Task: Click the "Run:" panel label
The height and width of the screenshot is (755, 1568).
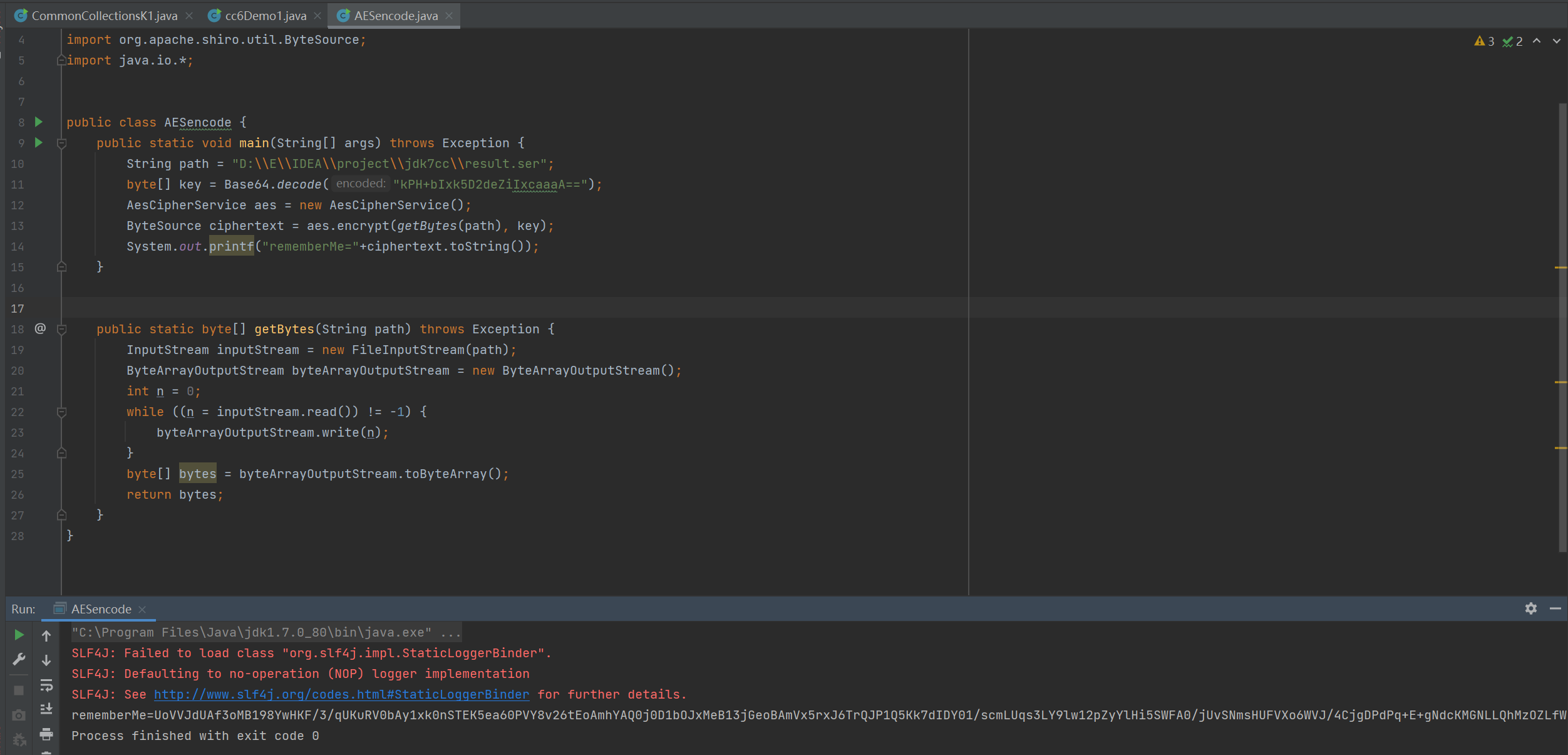Action: [23, 609]
